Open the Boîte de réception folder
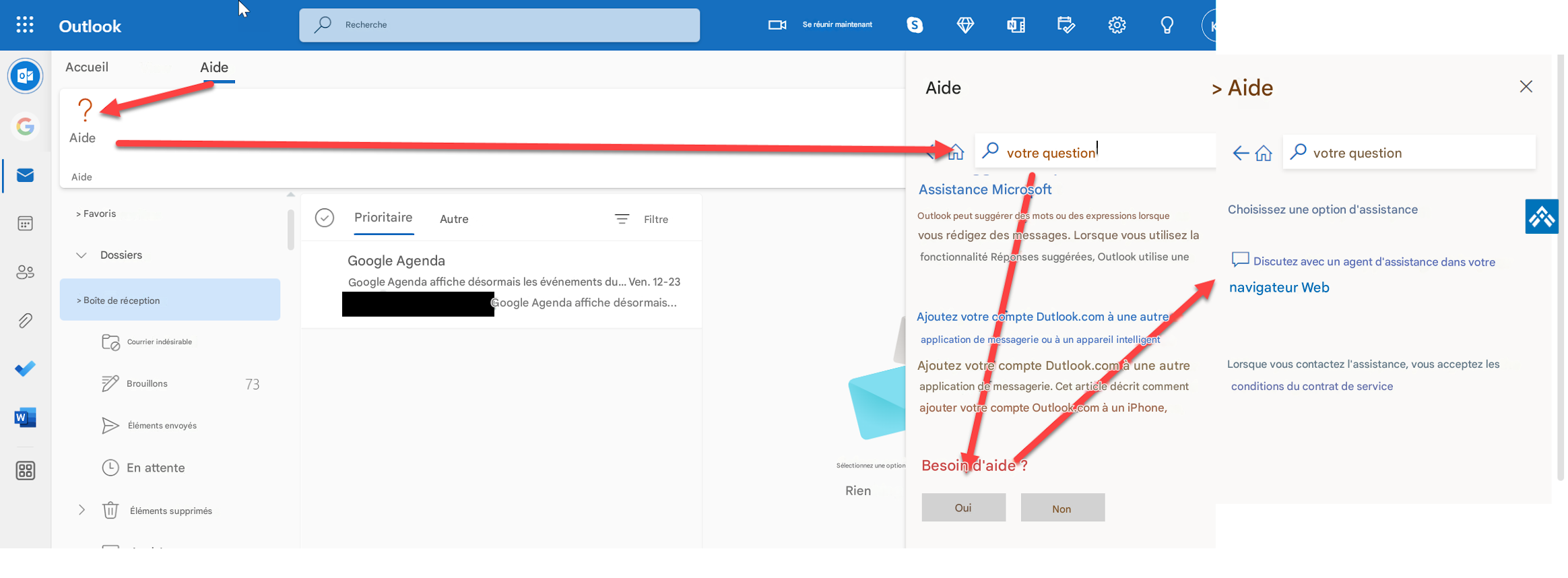 click(170, 300)
